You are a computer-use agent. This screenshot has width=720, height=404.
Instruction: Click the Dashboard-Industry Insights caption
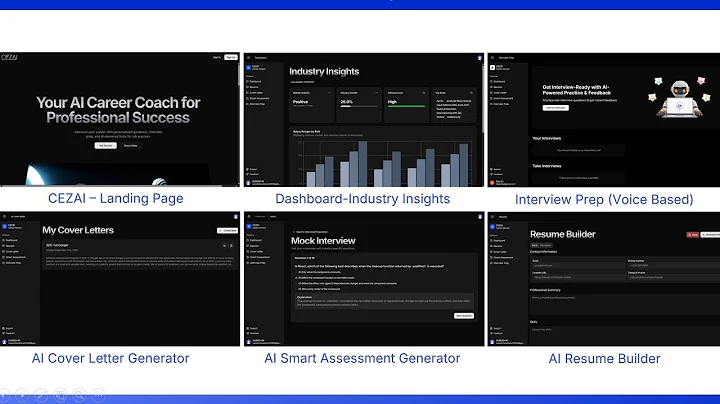[362, 199]
